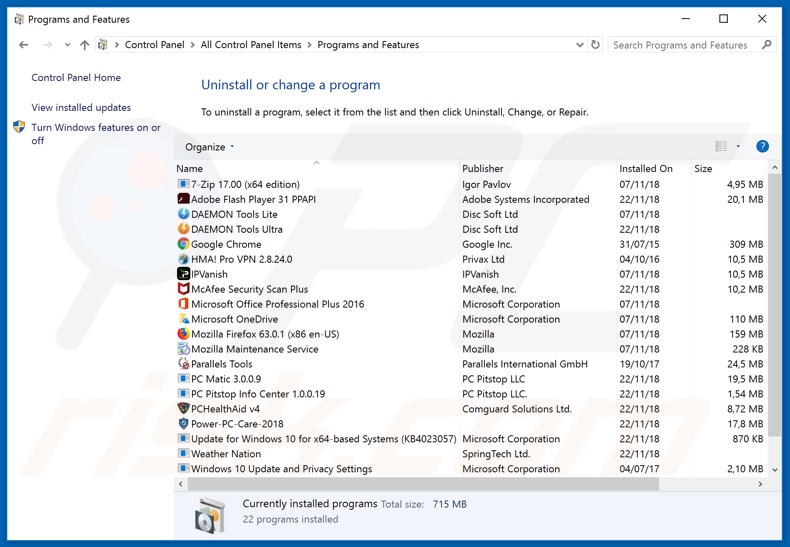Select the Microsoft Office Professional Plus icon
The height and width of the screenshot is (547, 790).
click(x=183, y=304)
